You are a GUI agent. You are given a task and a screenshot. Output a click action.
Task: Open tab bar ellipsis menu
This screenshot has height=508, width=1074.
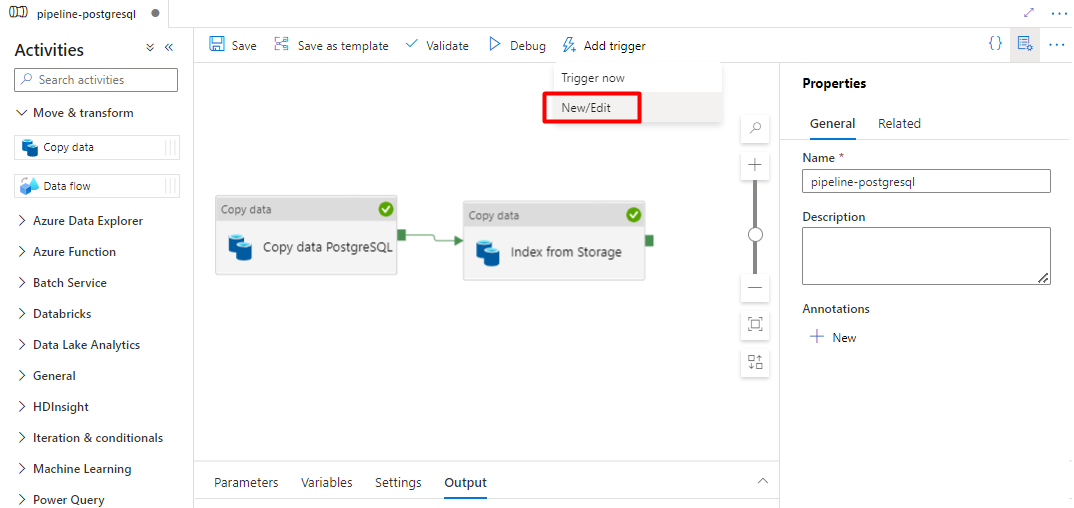pos(1058,13)
